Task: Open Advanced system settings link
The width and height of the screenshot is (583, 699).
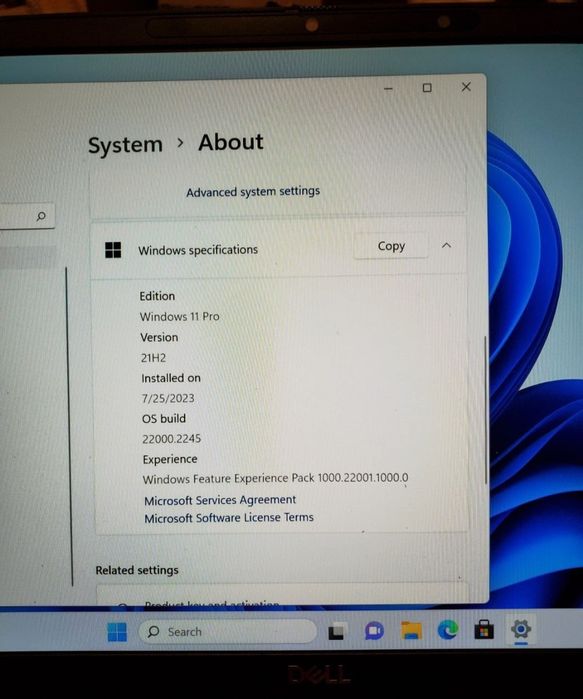Action: [253, 192]
